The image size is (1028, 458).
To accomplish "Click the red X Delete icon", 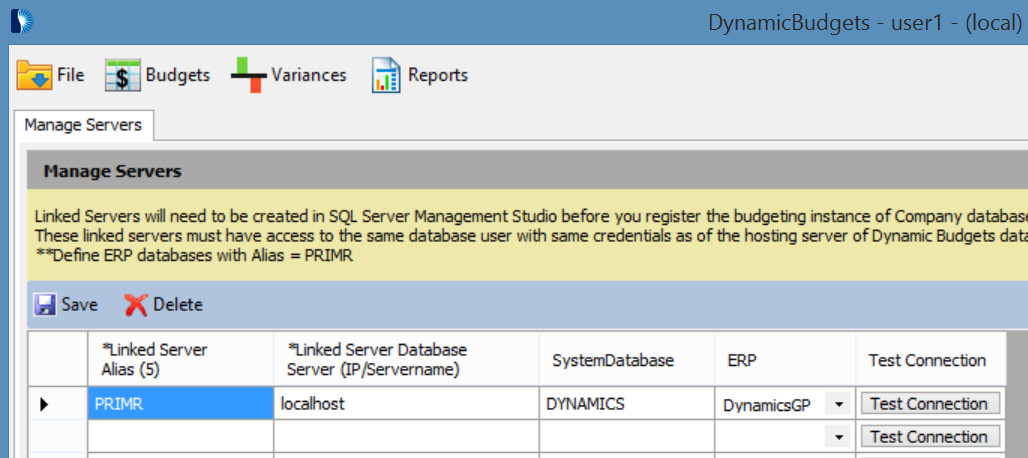I will [x=136, y=305].
